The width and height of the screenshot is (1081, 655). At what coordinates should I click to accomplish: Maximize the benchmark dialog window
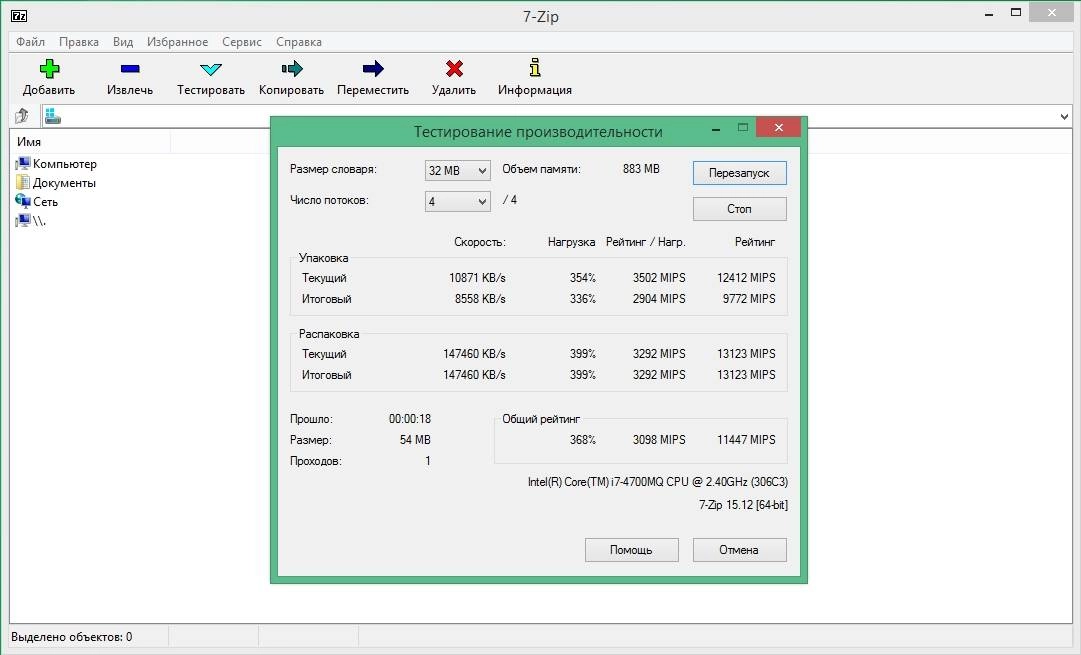pos(742,128)
